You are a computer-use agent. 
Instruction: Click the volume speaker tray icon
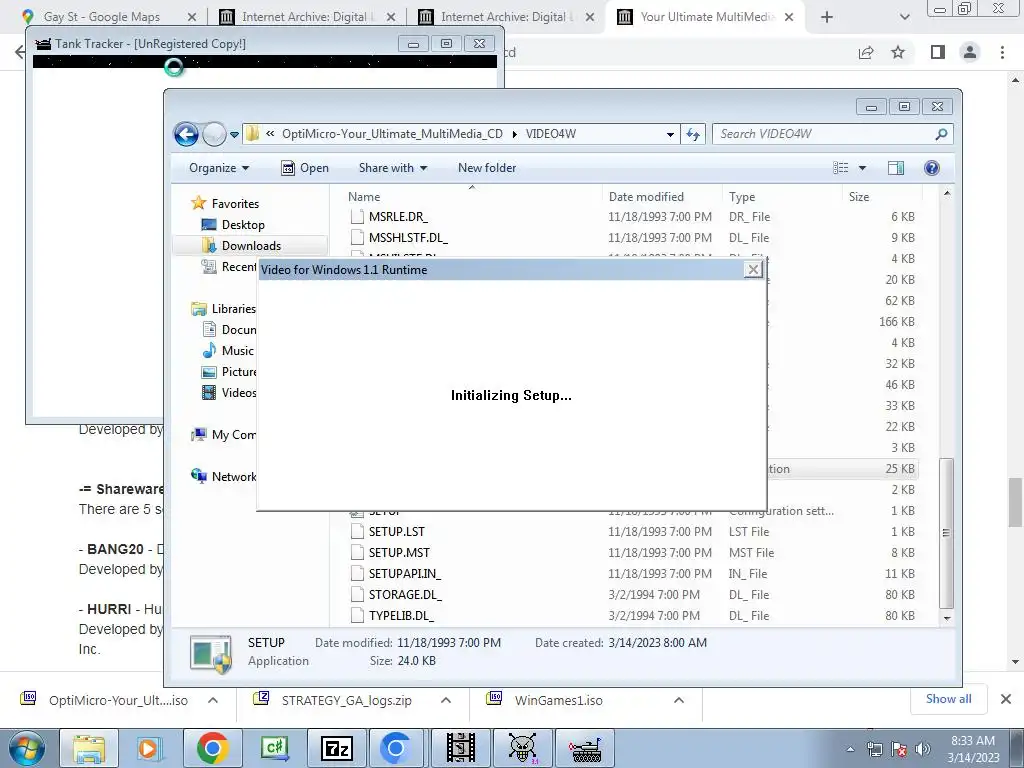coord(923,749)
